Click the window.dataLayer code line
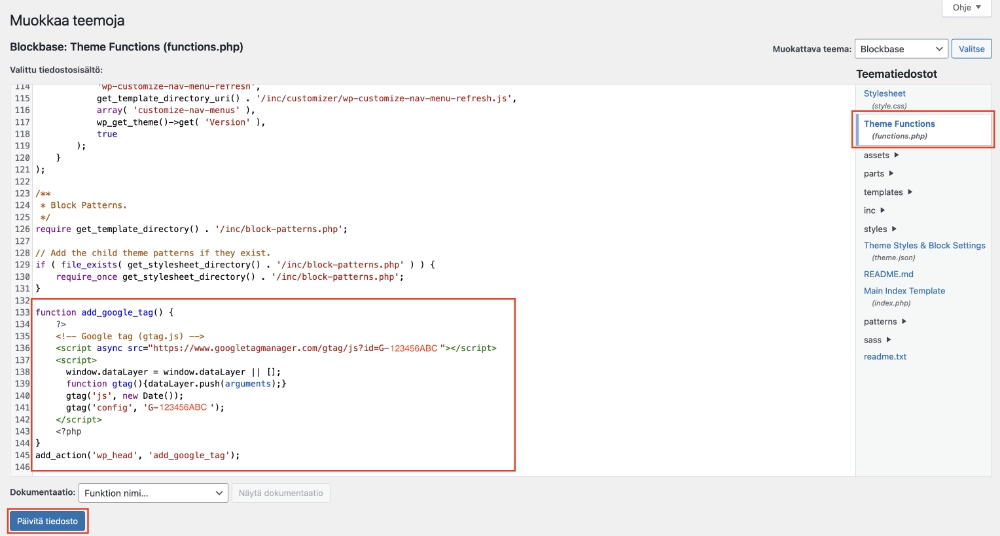 click(x=173, y=372)
